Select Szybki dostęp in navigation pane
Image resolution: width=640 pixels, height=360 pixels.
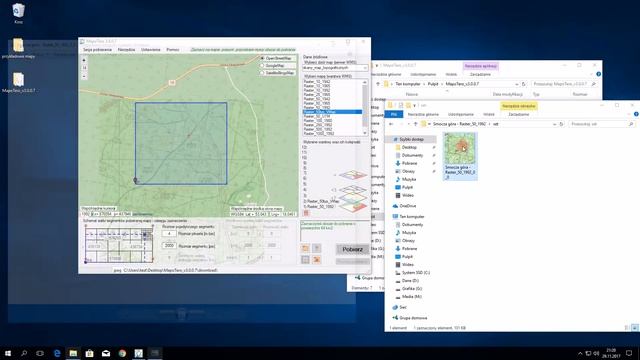(411, 140)
